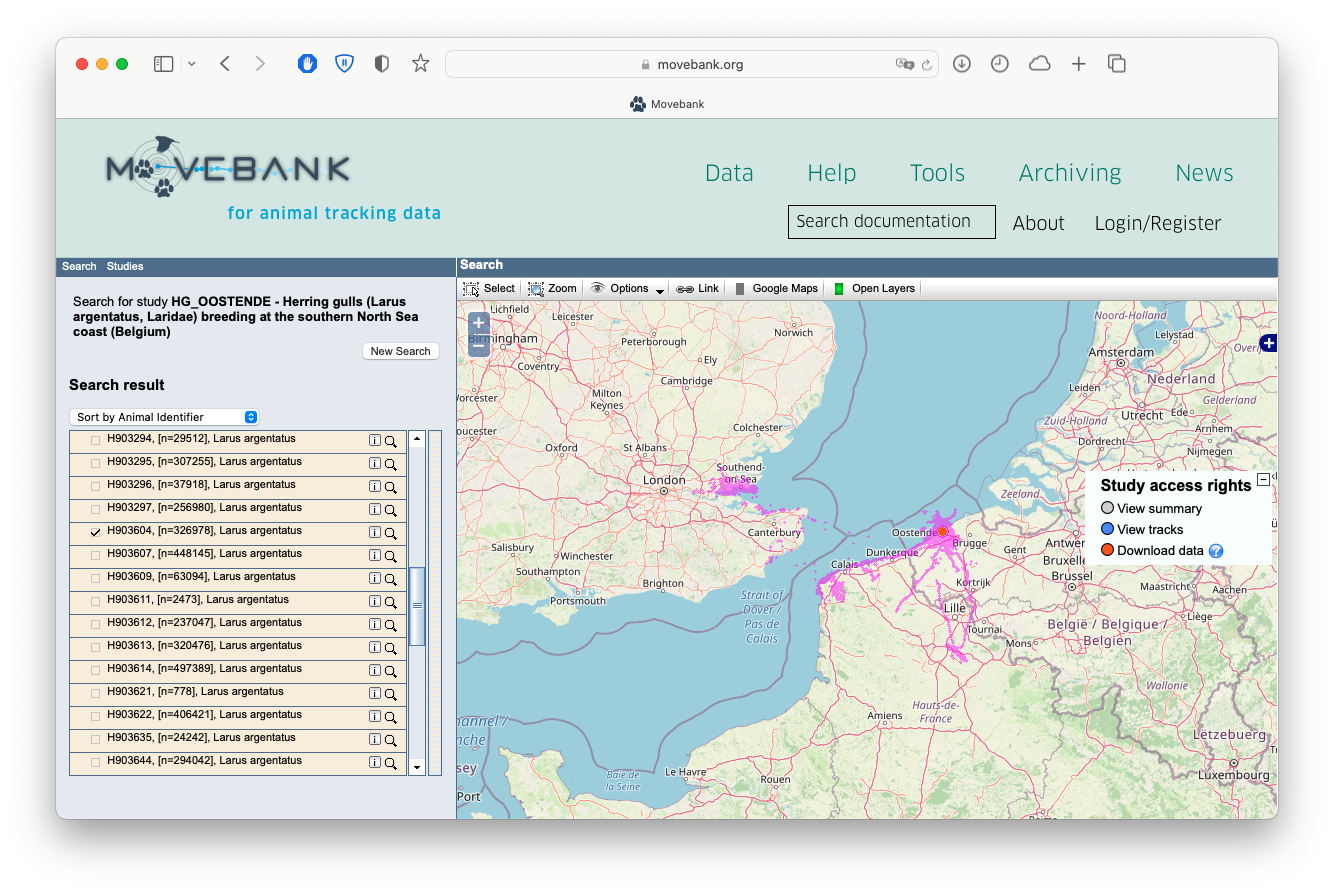Image resolution: width=1334 pixels, height=893 pixels.
Task: Zoom map to animal H903294 with magnifier
Action: point(391,441)
